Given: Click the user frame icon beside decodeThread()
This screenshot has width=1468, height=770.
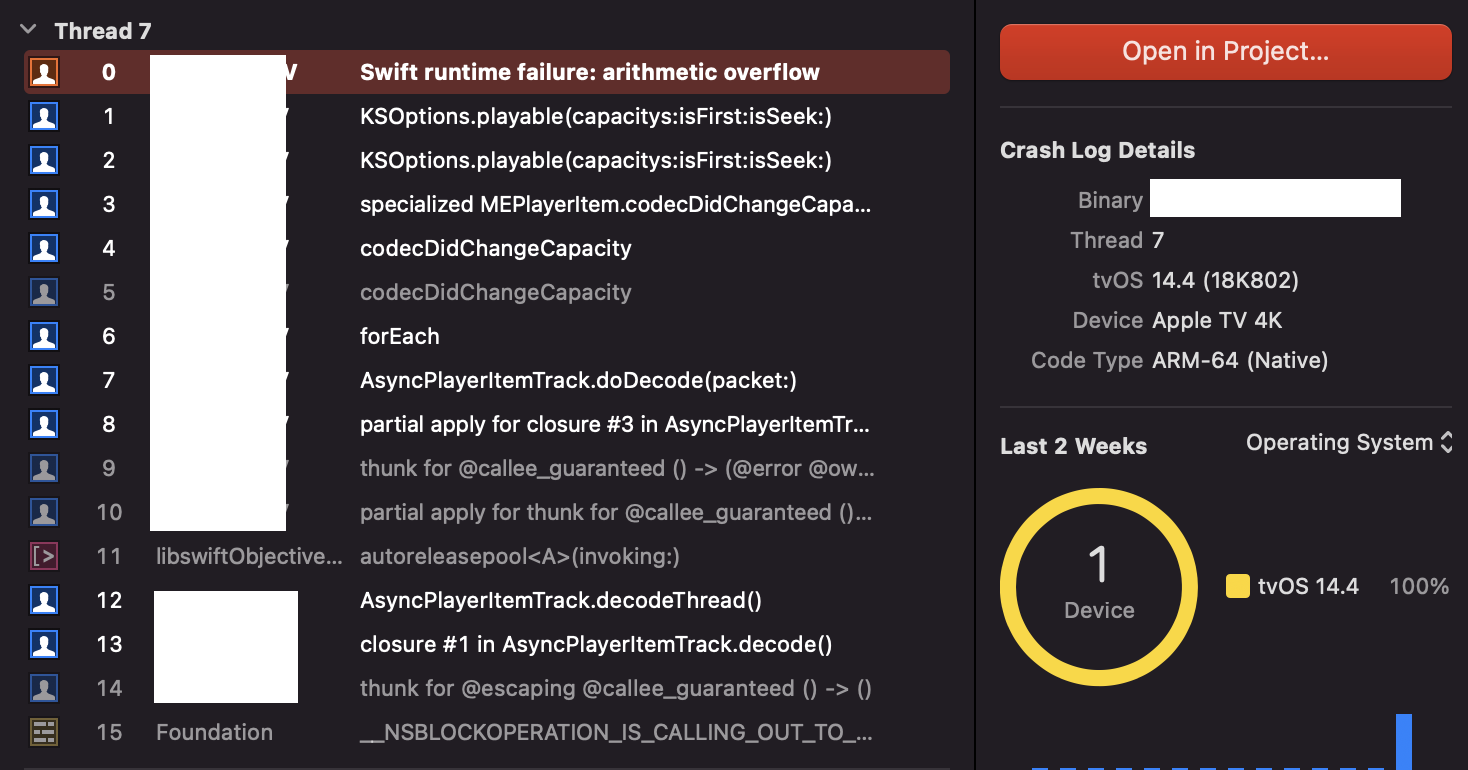Looking at the screenshot, I should coord(43,600).
